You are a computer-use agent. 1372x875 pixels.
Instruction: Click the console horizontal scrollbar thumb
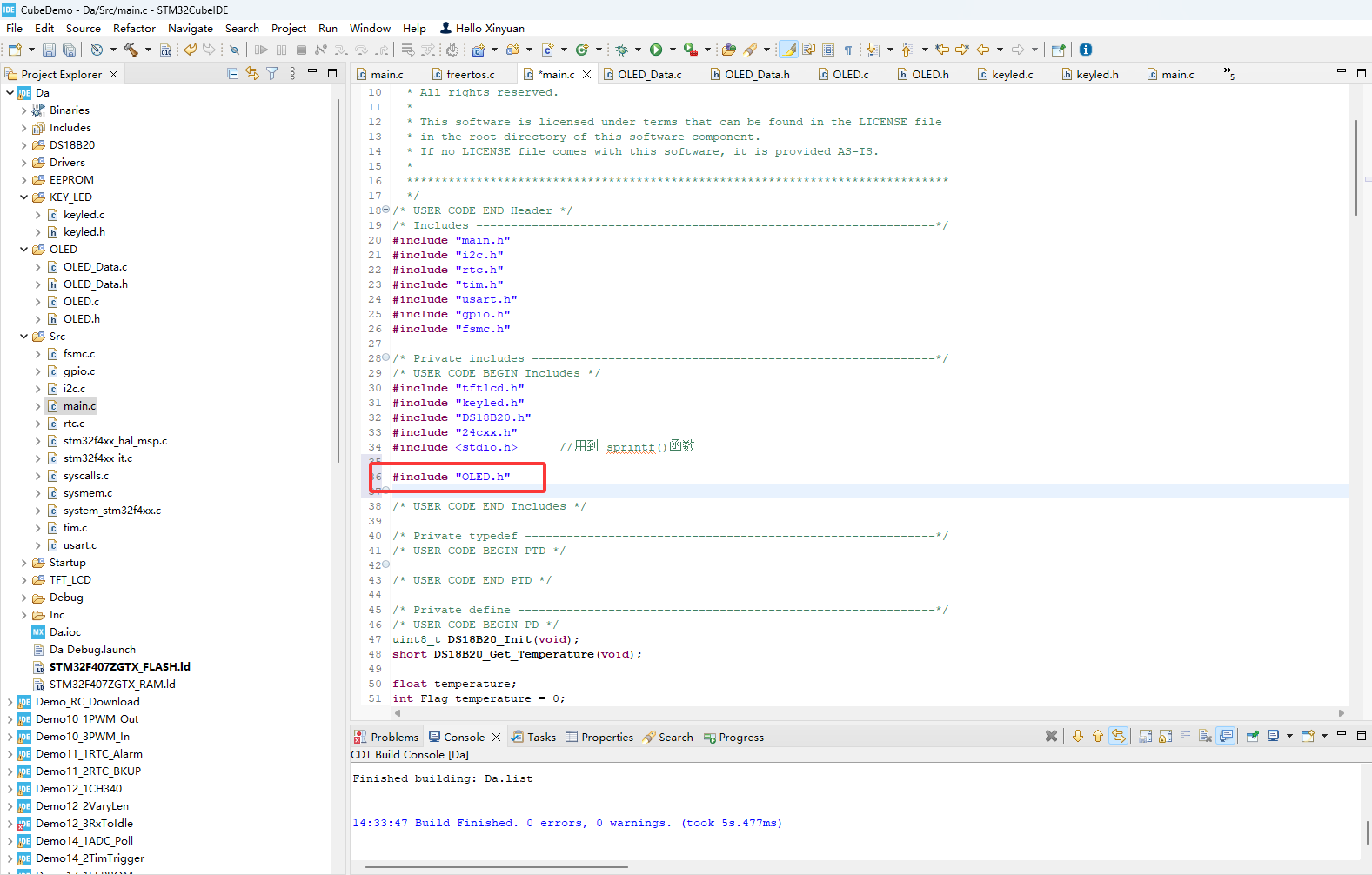click(x=496, y=867)
